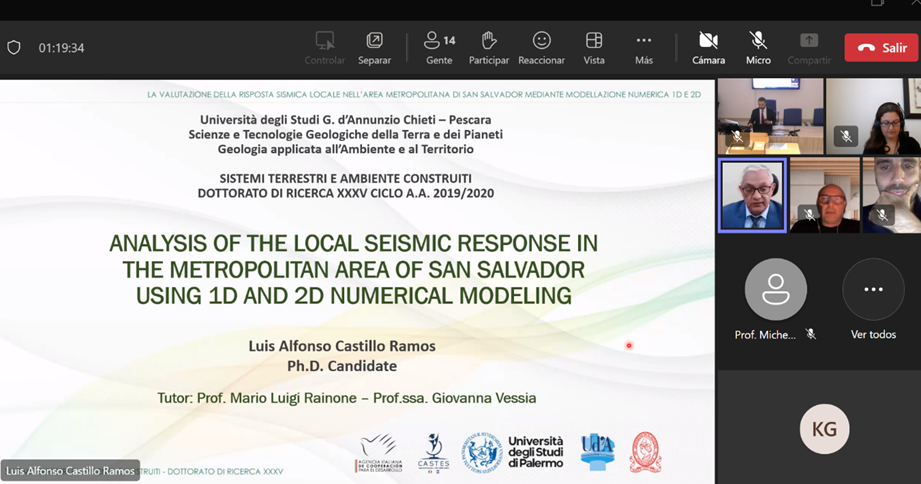The image size is (921, 484).
Task: Select the Prof. Miche... participant avatar
Action: coord(775,290)
